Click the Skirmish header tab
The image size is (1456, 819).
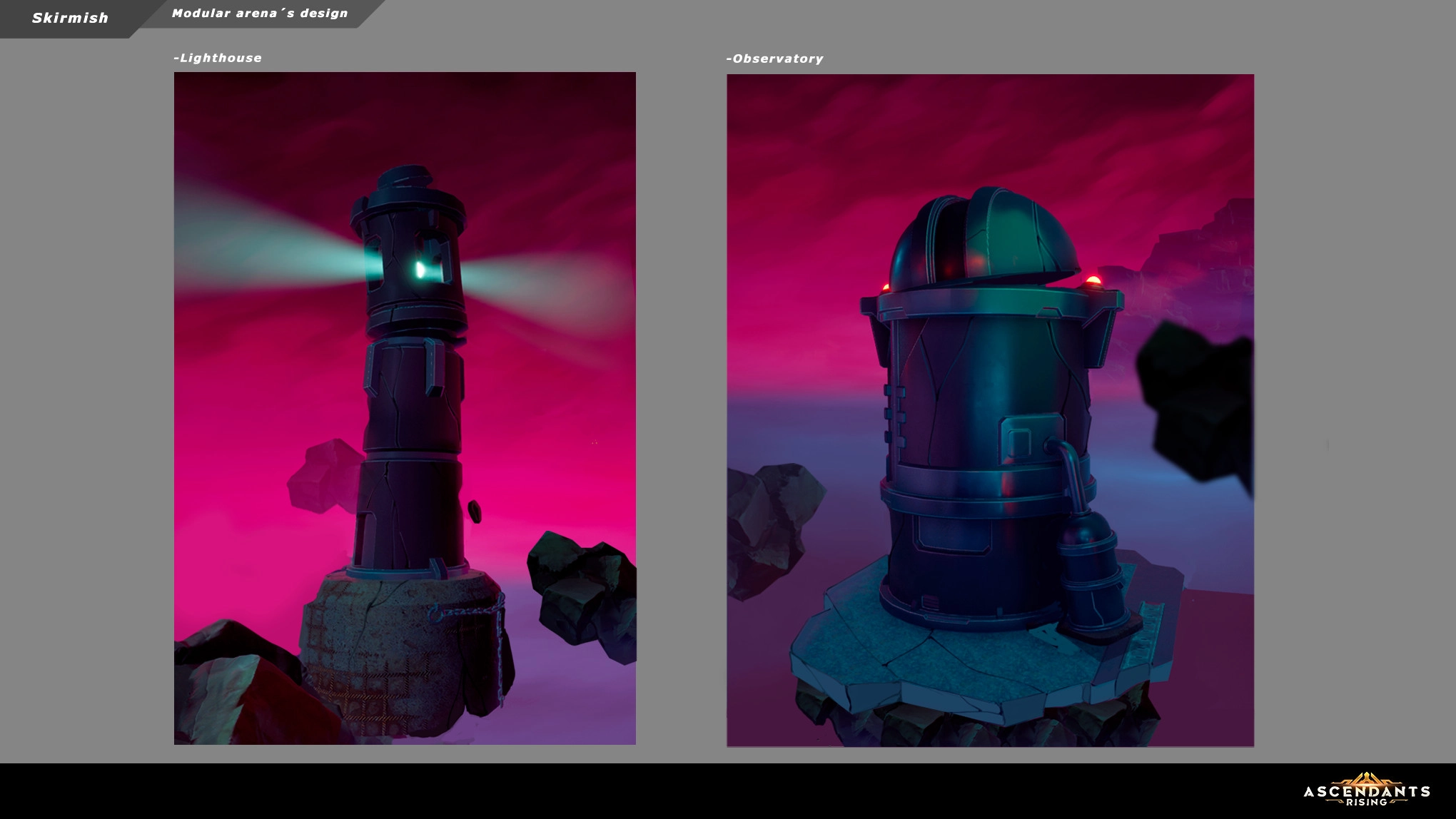(x=69, y=19)
